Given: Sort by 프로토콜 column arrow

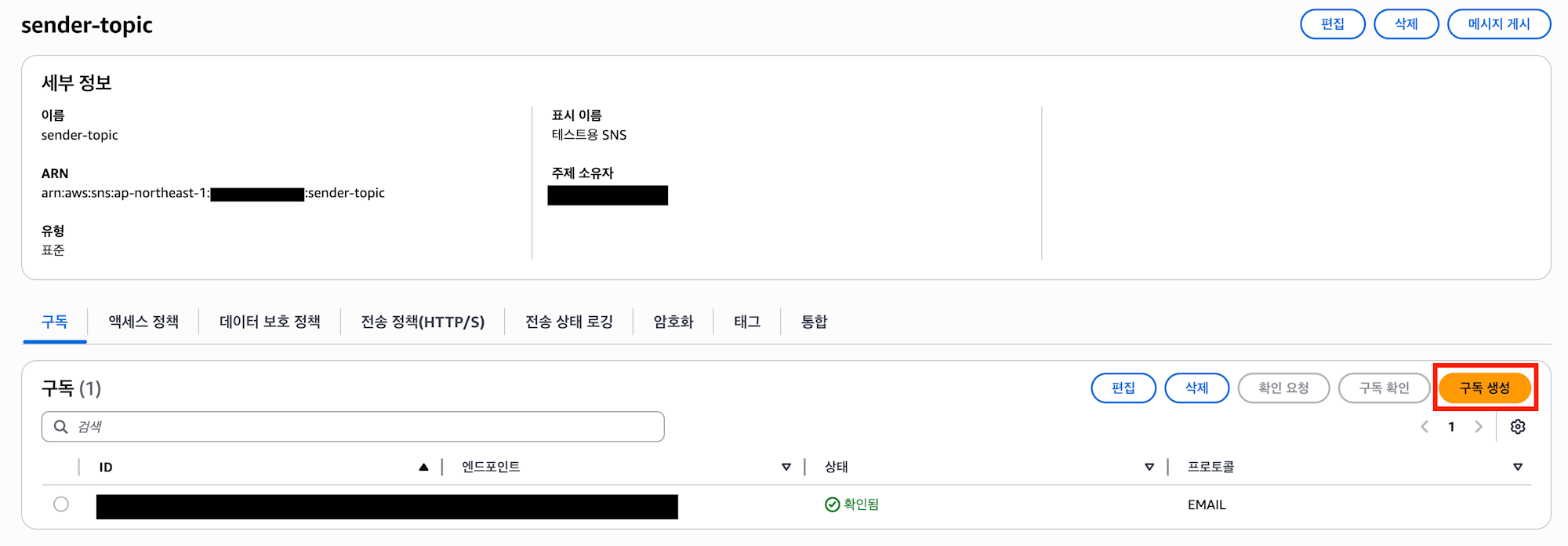Looking at the screenshot, I should (x=1518, y=467).
